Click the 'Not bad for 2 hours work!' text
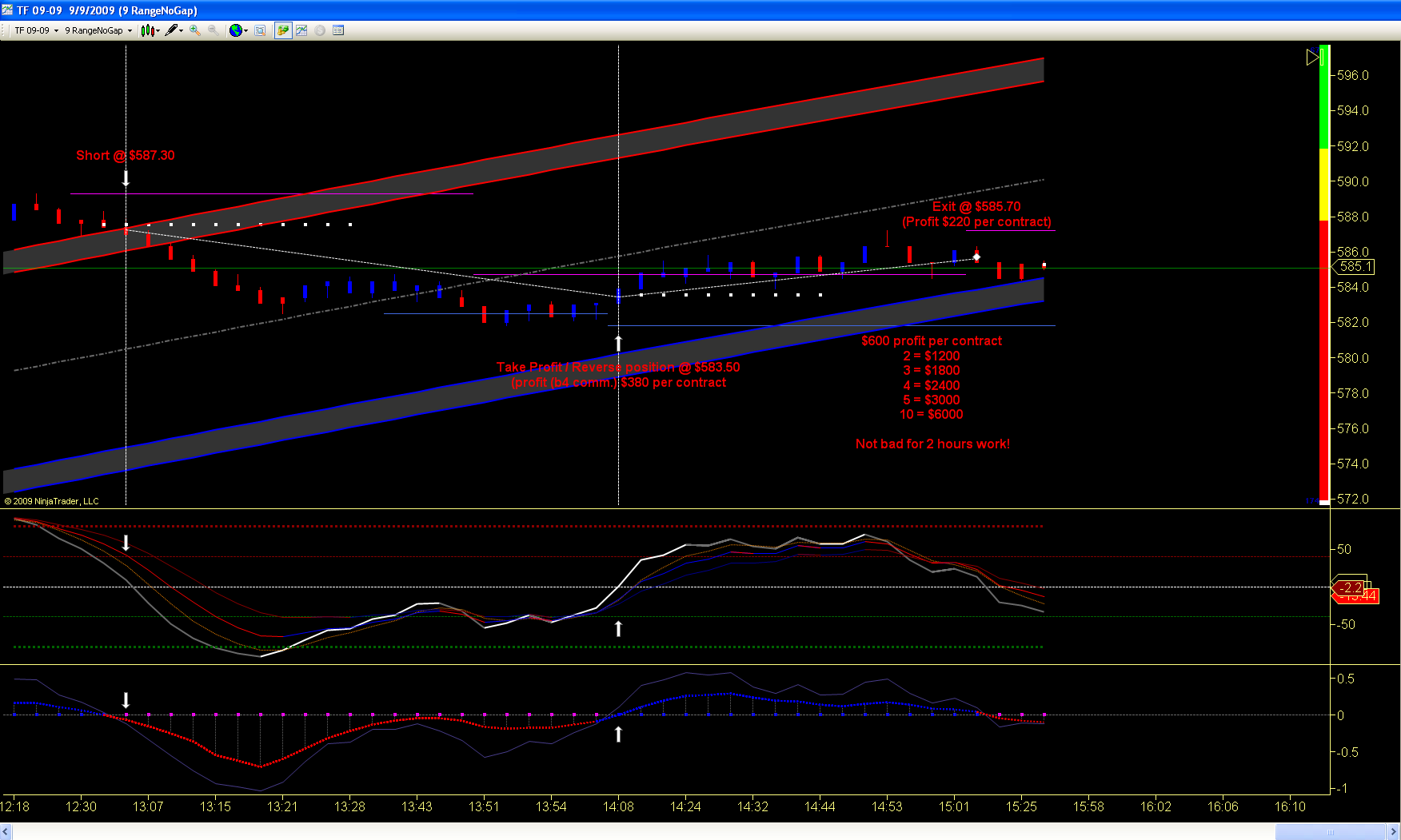 click(932, 444)
